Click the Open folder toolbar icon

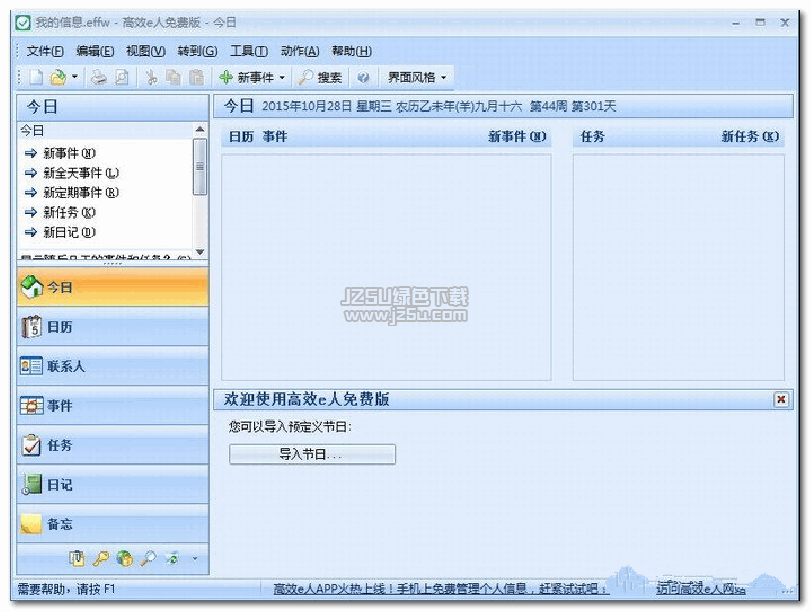pos(58,78)
